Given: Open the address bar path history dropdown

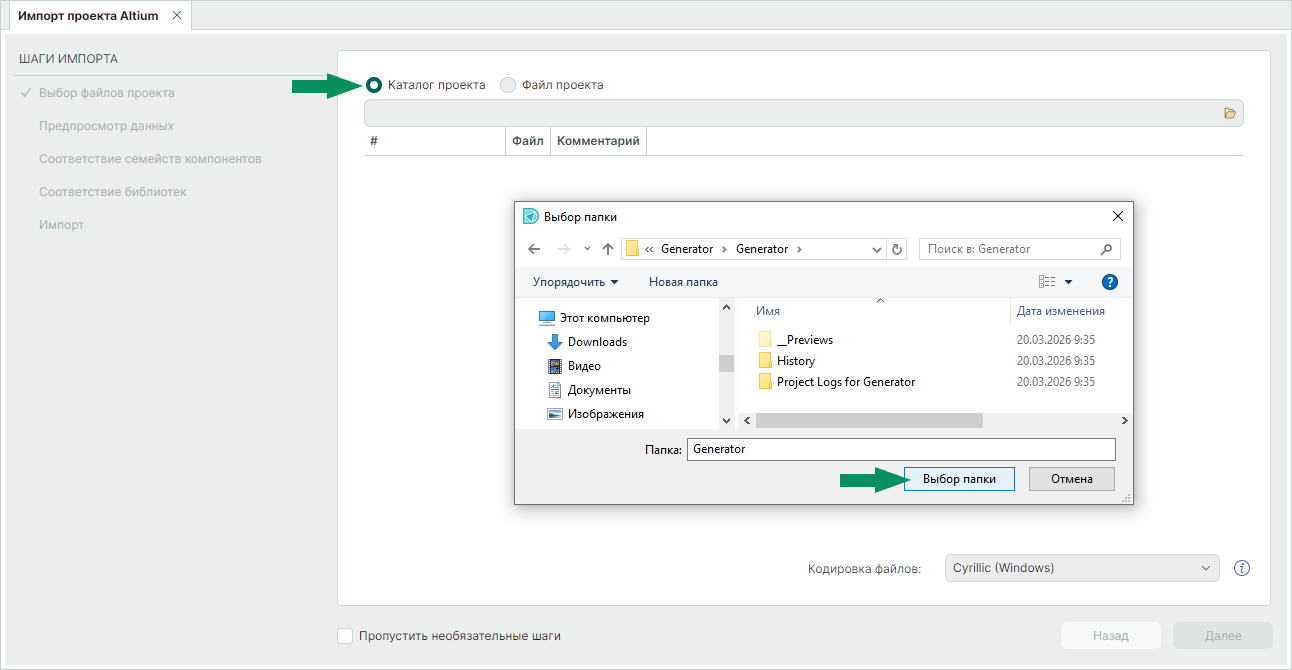Looking at the screenshot, I should pyautogui.click(x=877, y=249).
